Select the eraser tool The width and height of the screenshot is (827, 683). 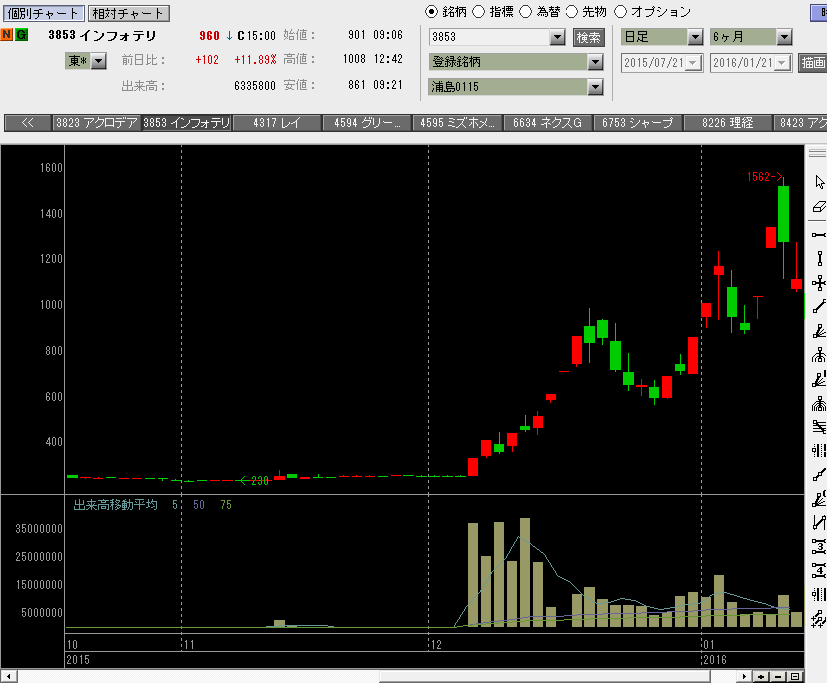pos(819,207)
